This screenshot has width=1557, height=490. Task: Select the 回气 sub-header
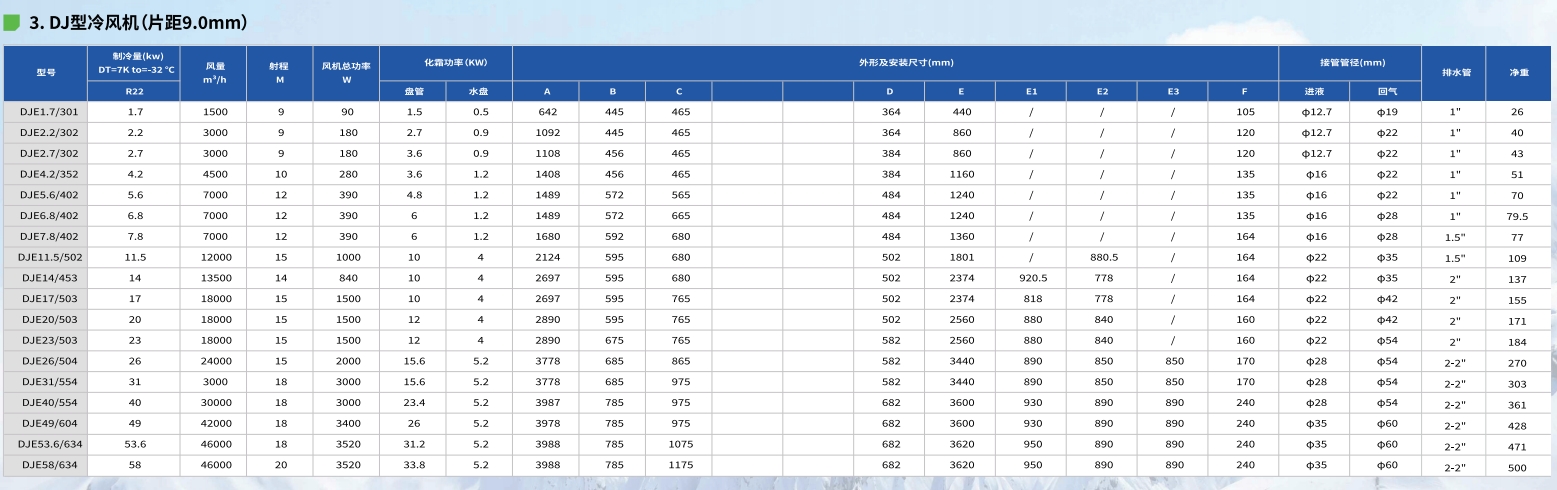pos(1387,91)
